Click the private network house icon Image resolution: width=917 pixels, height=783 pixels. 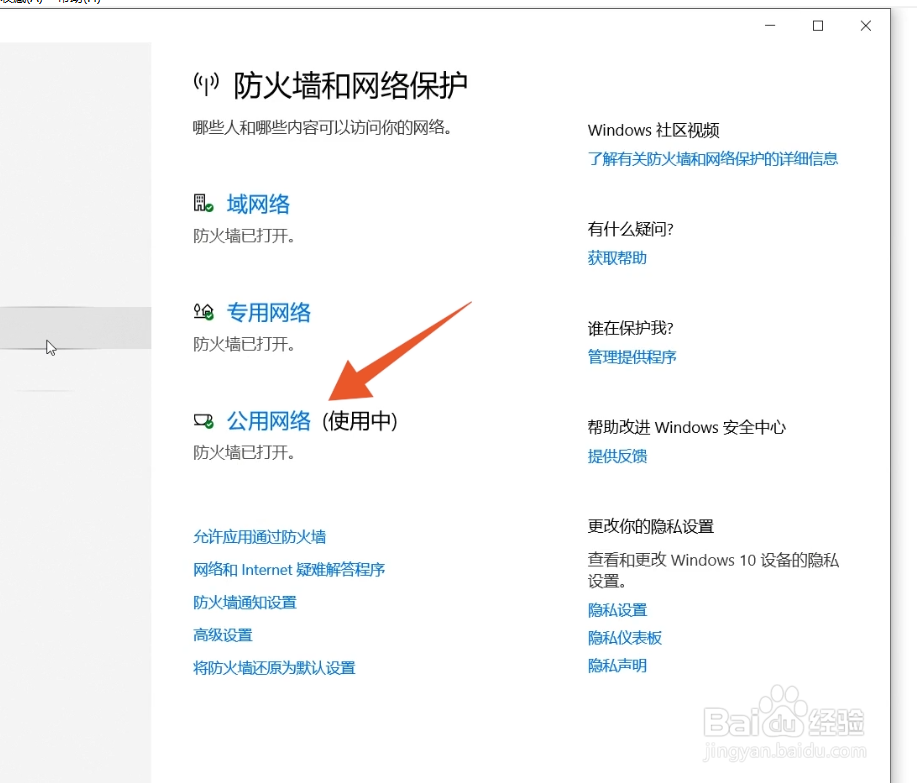point(203,311)
